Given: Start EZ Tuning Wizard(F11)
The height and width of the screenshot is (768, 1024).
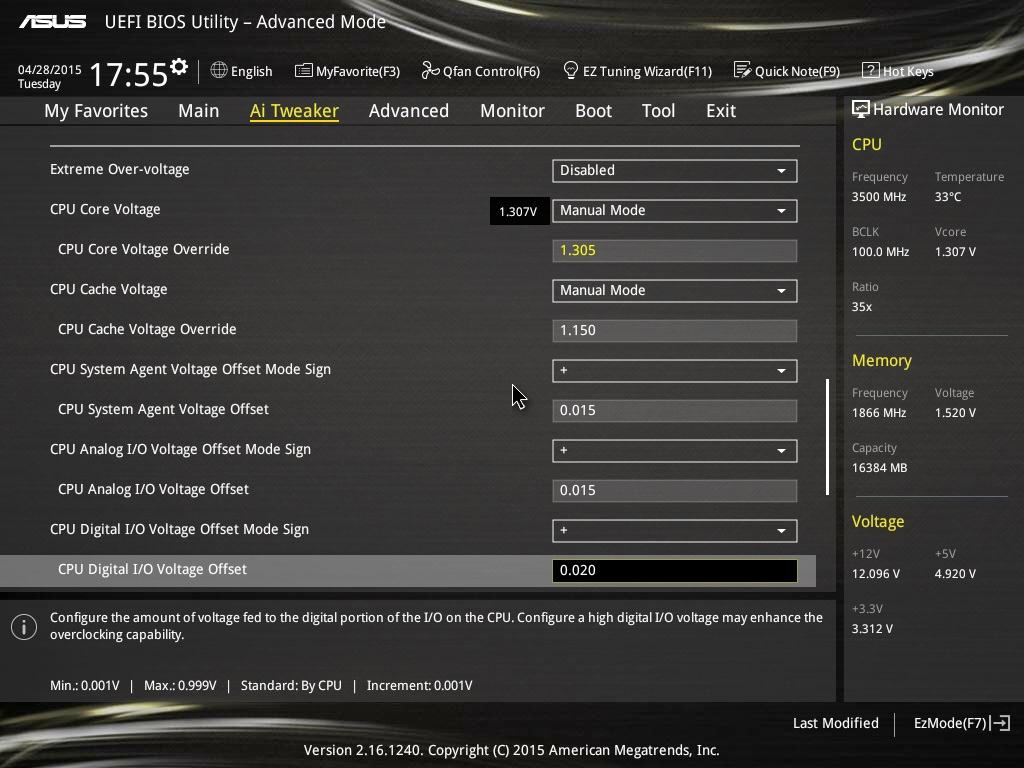Looking at the screenshot, I should tap(637, 71).
